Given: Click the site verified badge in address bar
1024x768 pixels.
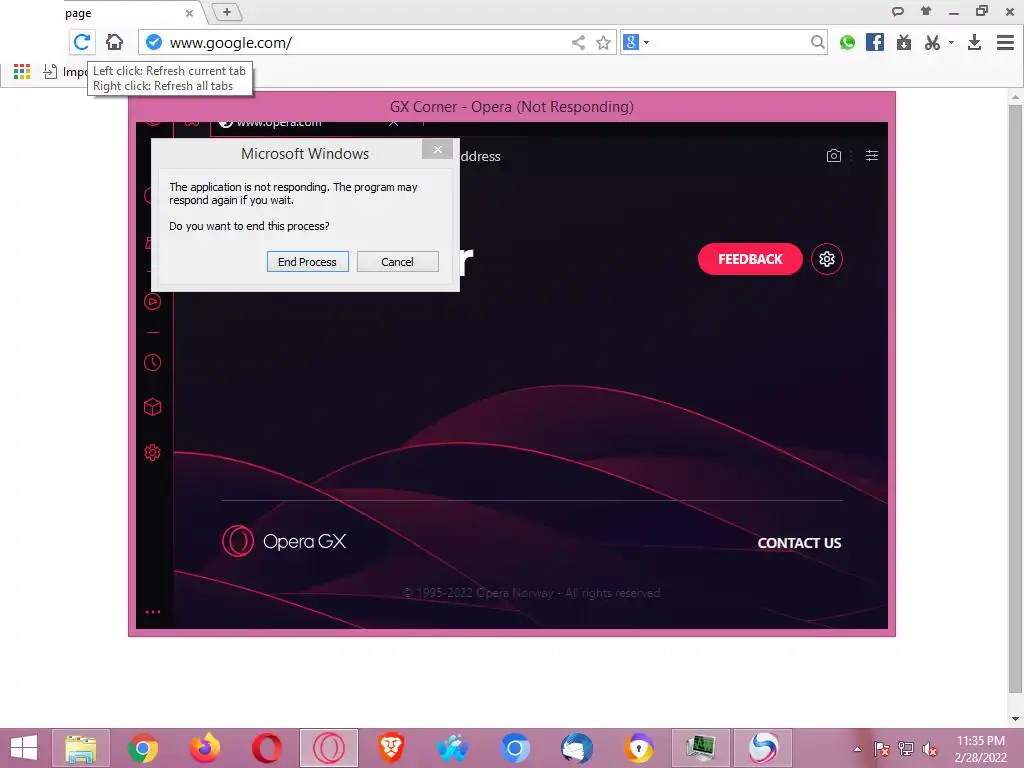Looking at the screenshot, I should coord(153,42).
